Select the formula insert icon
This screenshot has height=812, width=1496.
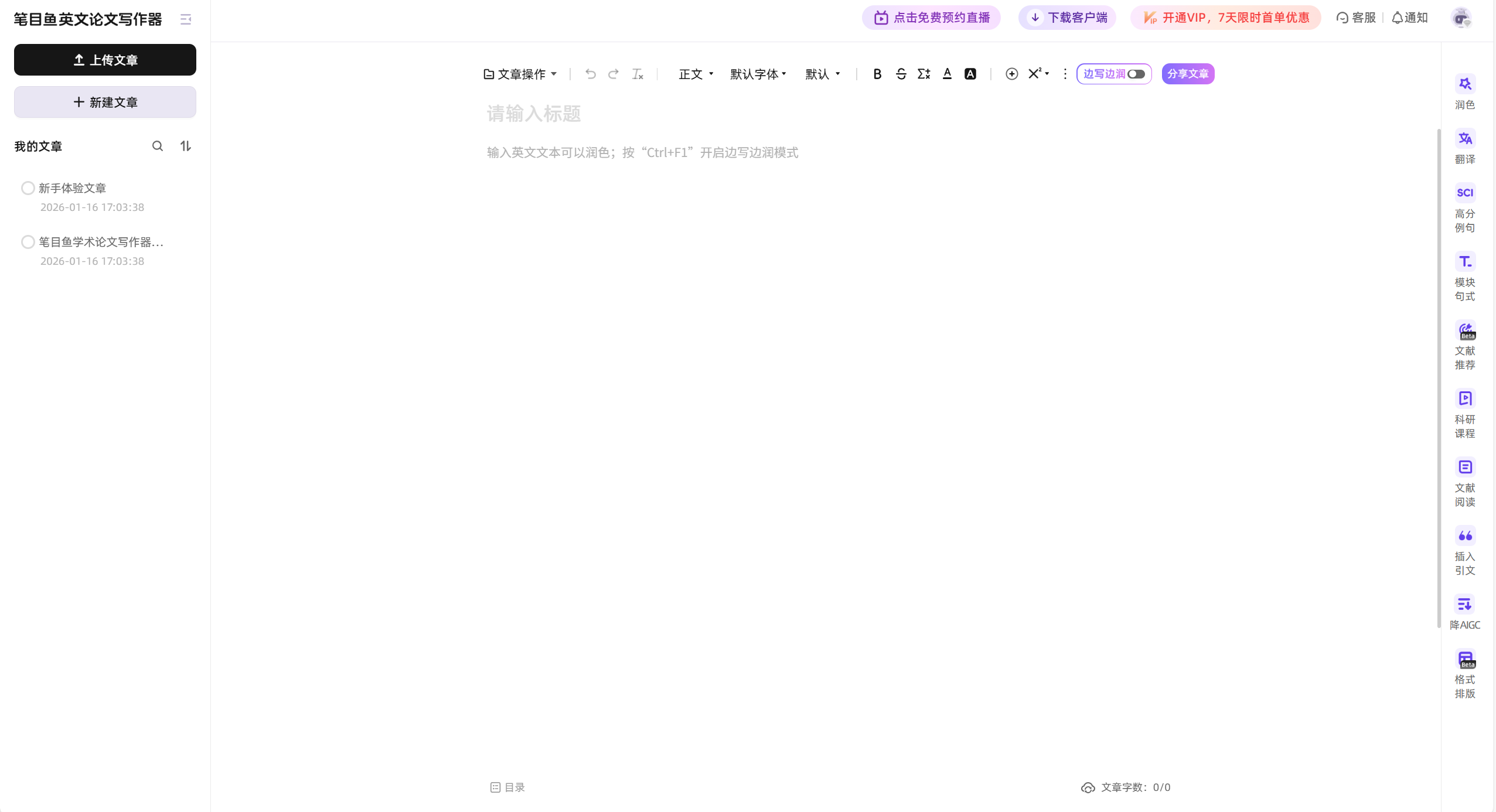click(924, 74)
